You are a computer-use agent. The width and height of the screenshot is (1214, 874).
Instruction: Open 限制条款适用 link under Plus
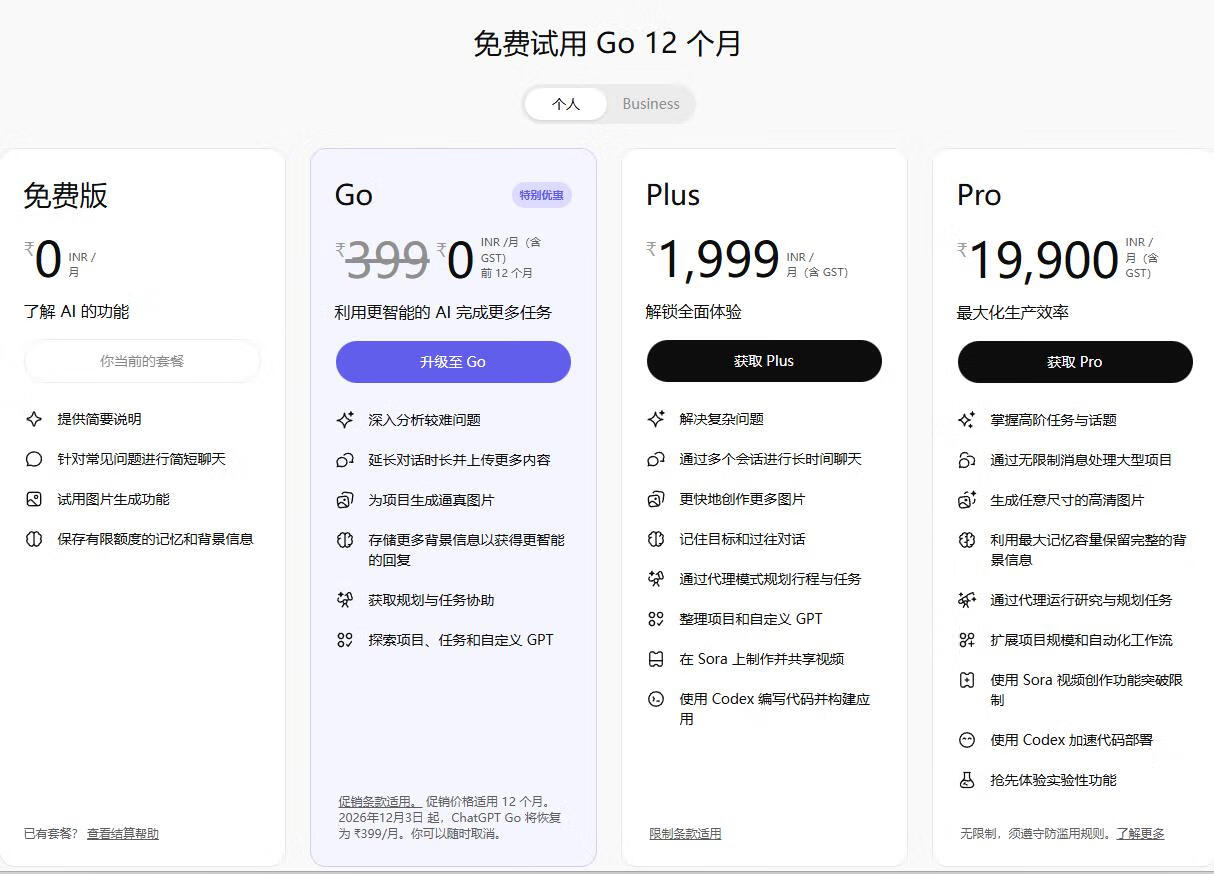(685, 833)
